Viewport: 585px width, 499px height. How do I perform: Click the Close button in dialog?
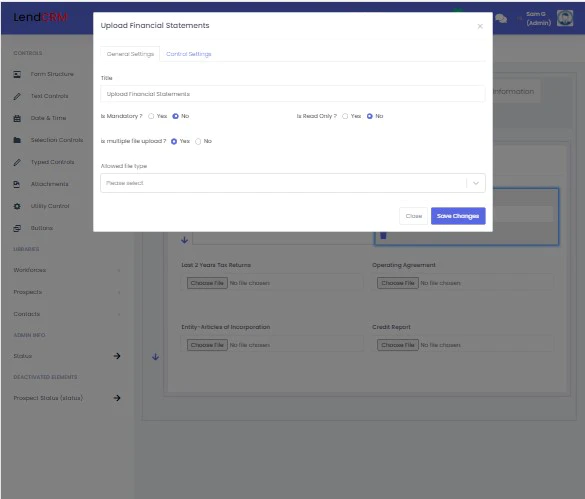414,216
